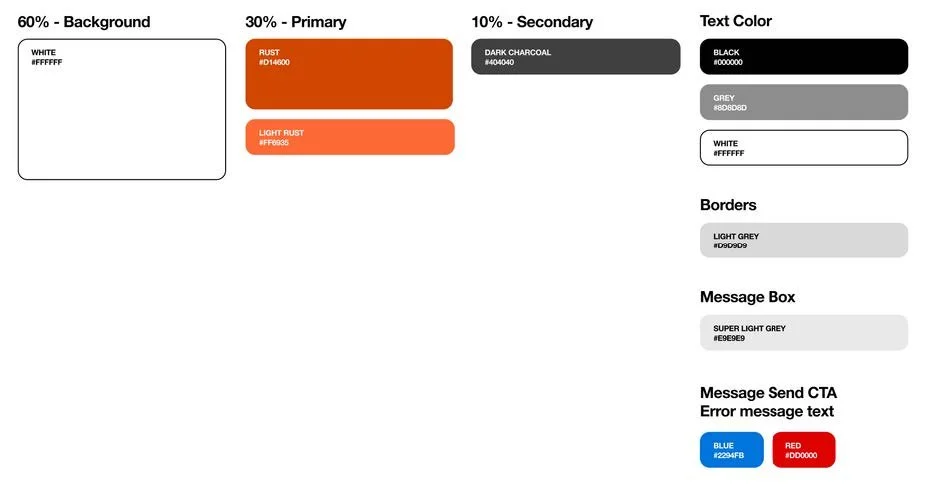Click the Light Grey #D9D9D9 border swatch
The image size is (929, 486).
coord(804,240)
